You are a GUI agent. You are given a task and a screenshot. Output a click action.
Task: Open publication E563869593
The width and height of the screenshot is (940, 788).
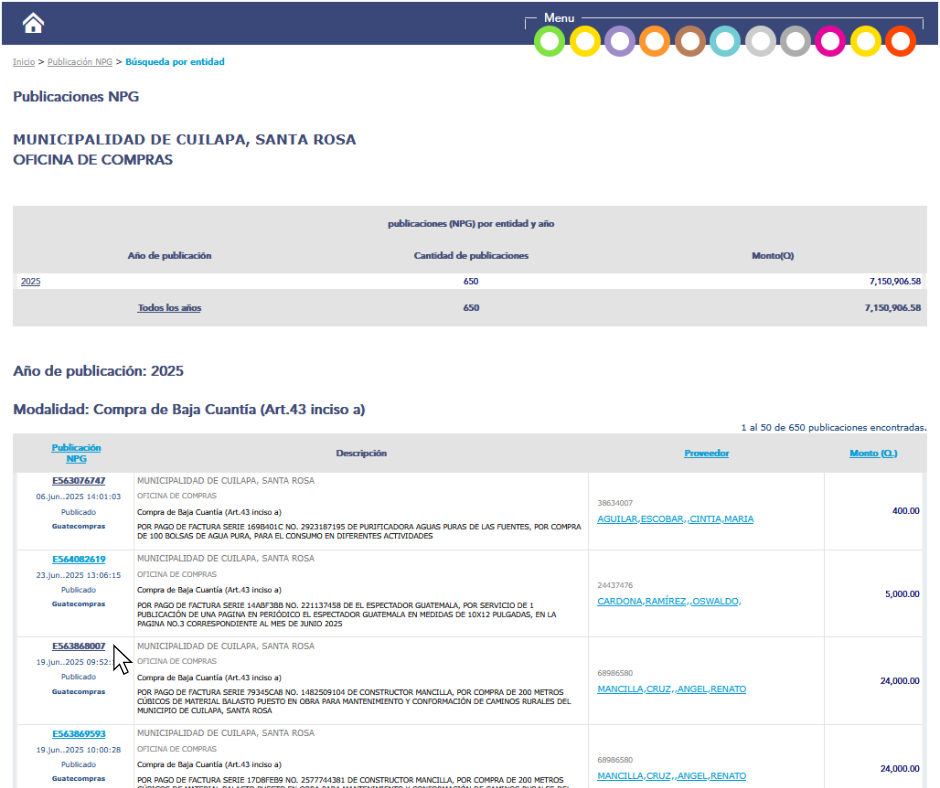click(78, 734)
